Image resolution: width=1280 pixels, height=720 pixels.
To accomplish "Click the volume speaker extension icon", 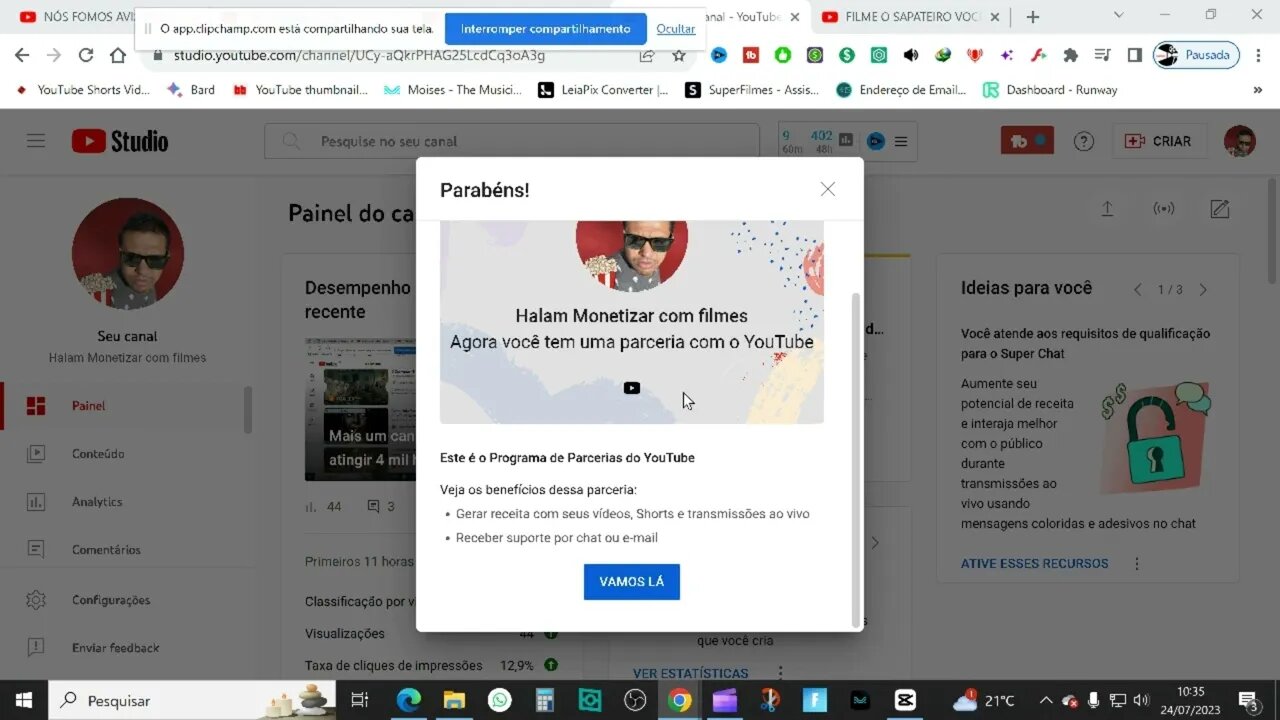I will click(910, 55).
